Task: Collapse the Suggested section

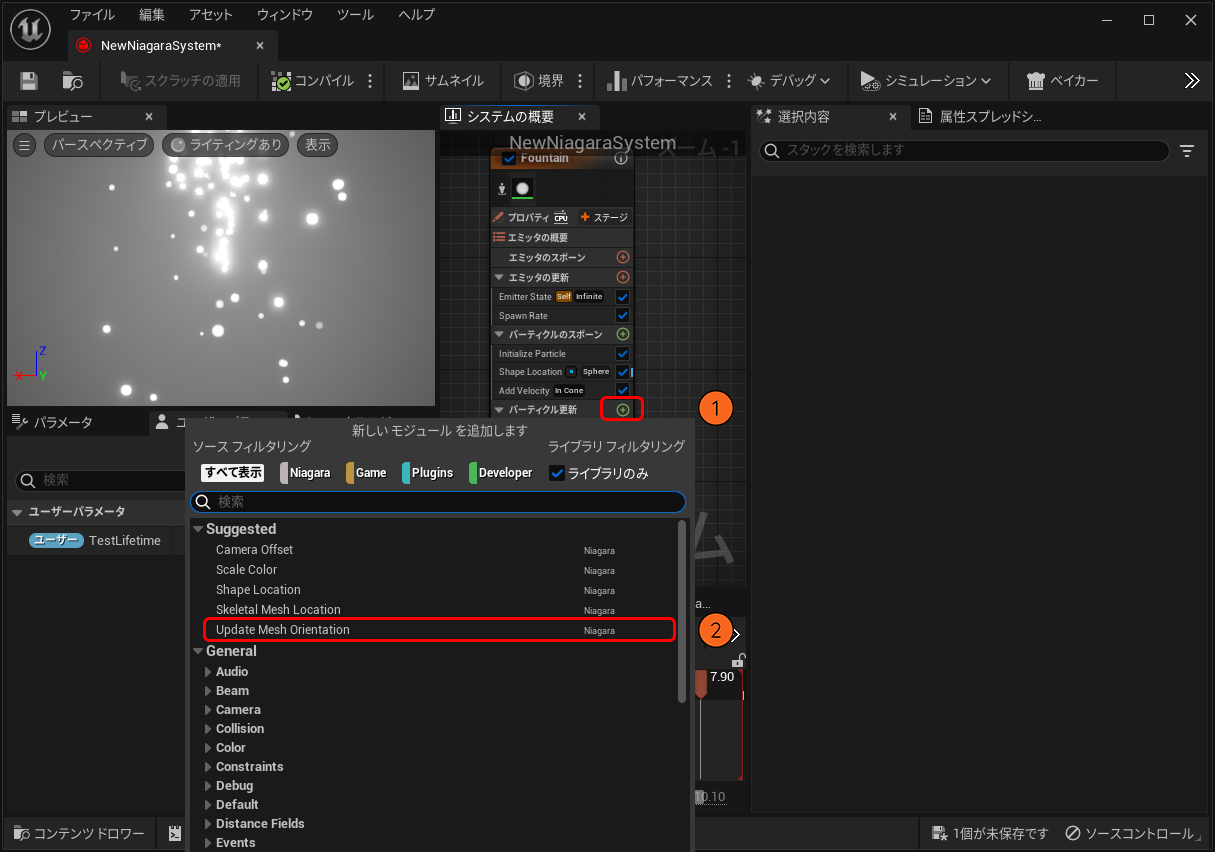Action: (198, 529)
